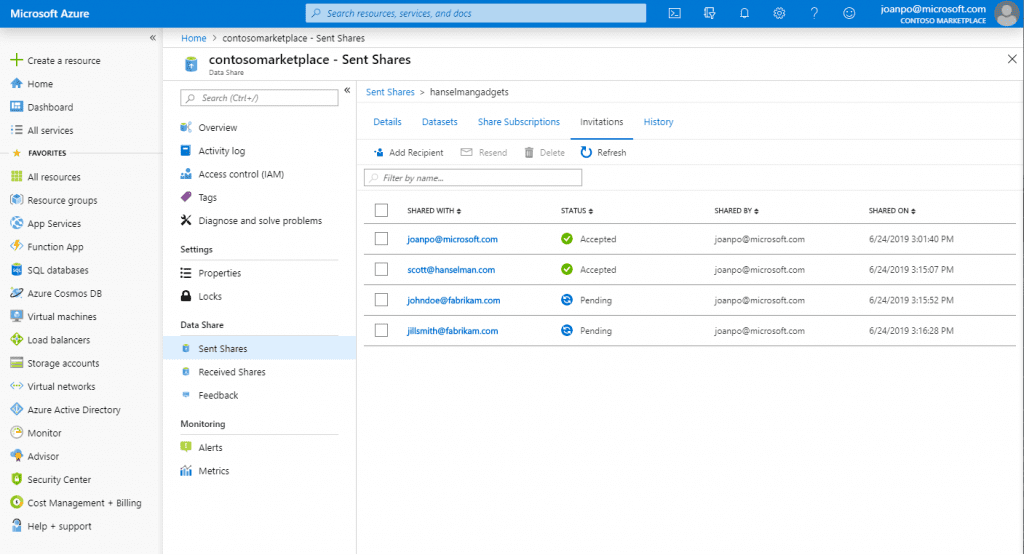Open the johndoe@fabrikam.com link
The width and height of the screenshot is (1024, 555).
pyautogui.click(x=453, y=300)
